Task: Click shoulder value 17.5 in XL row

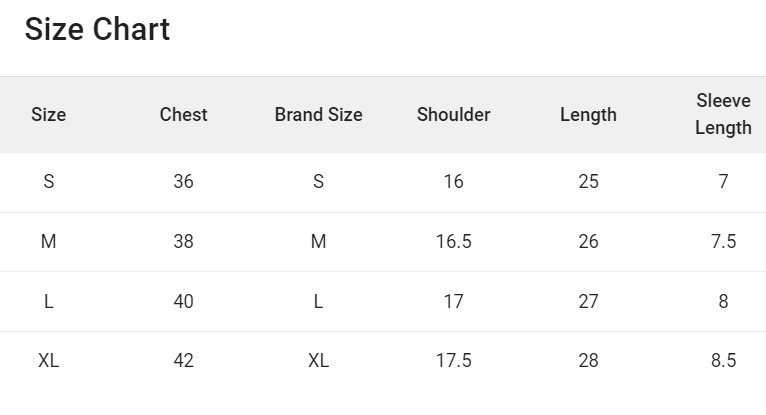Action: [x=453, y=361]
